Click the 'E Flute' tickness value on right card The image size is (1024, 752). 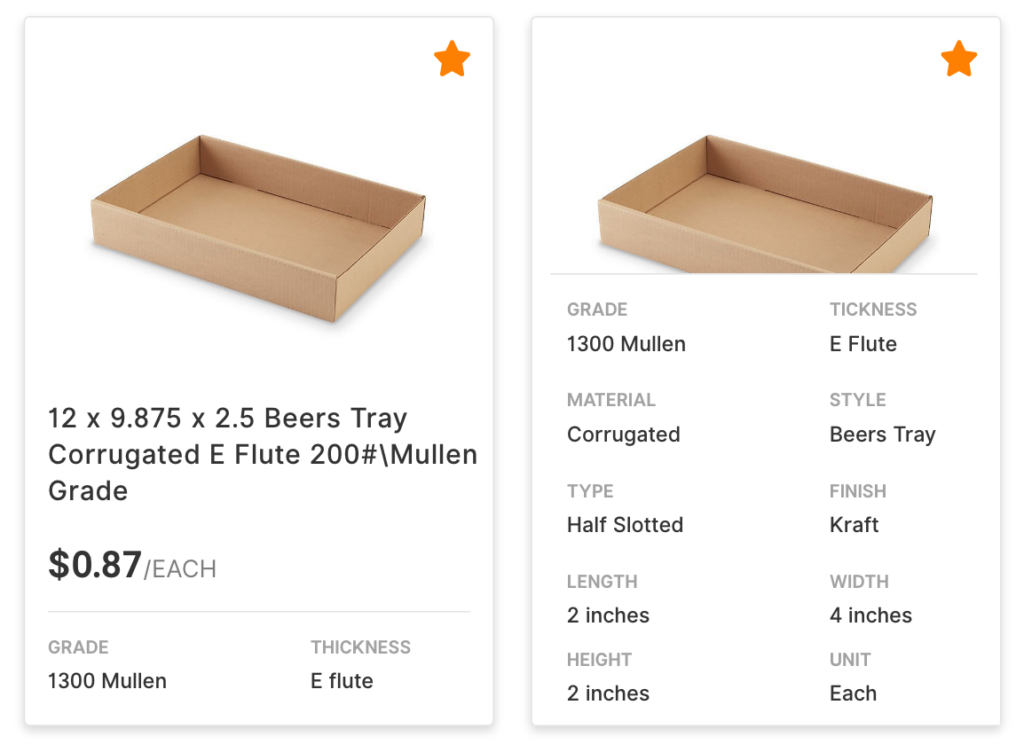pyautogui.click(x=863, y=344)
